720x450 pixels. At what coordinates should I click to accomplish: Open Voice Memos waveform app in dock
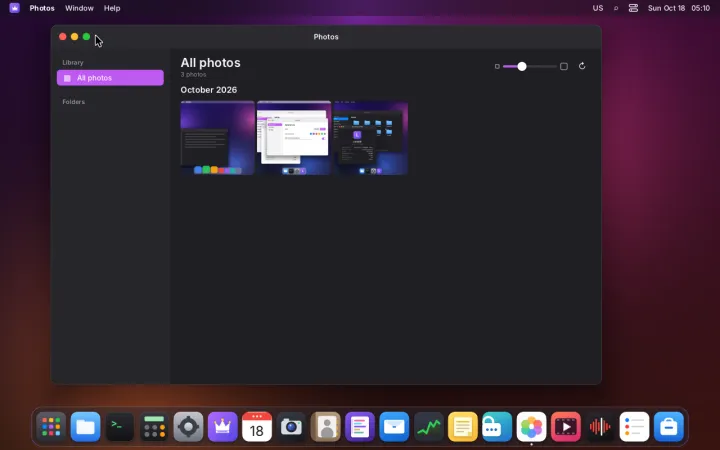(600, 427)
